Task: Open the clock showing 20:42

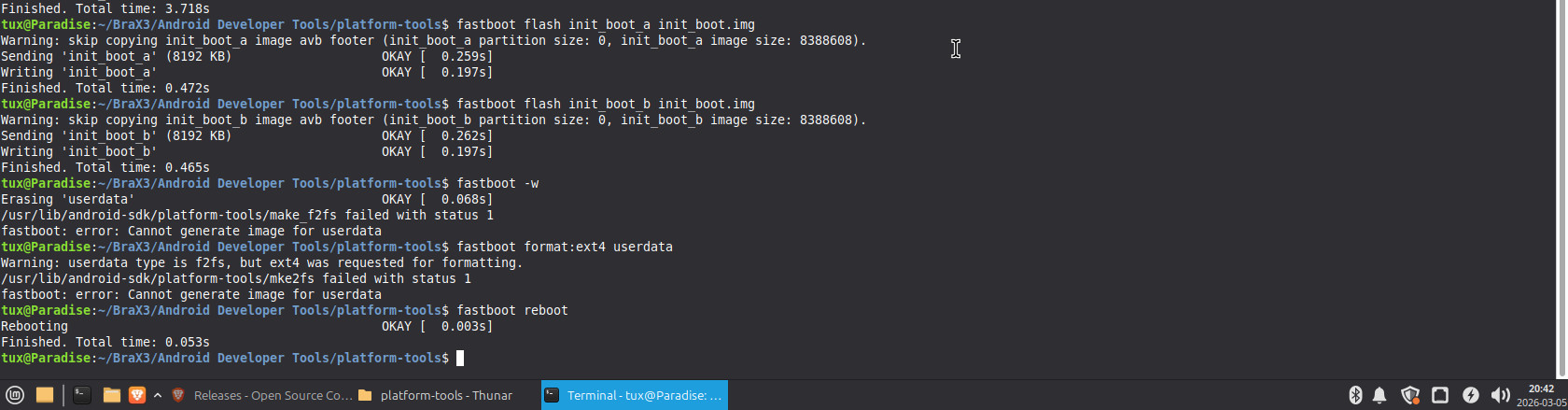Action: click(x=1541, y=395)
